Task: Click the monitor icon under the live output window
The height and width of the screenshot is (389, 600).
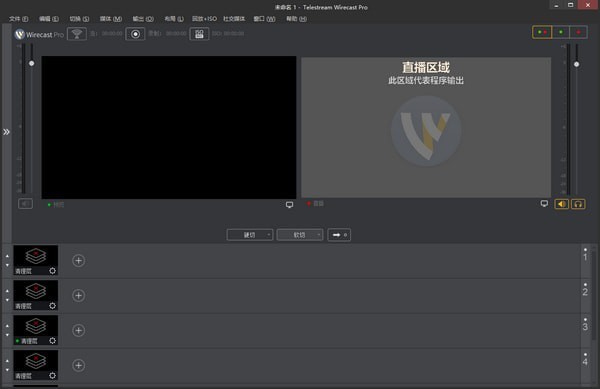Action: pos(544,203)
